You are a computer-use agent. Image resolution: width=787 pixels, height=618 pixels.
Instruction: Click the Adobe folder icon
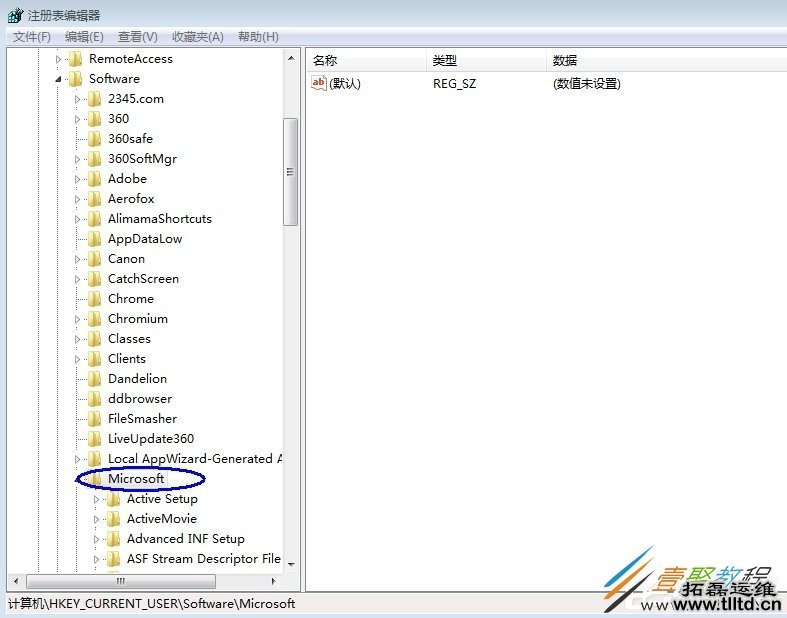(x=94, y=179)
